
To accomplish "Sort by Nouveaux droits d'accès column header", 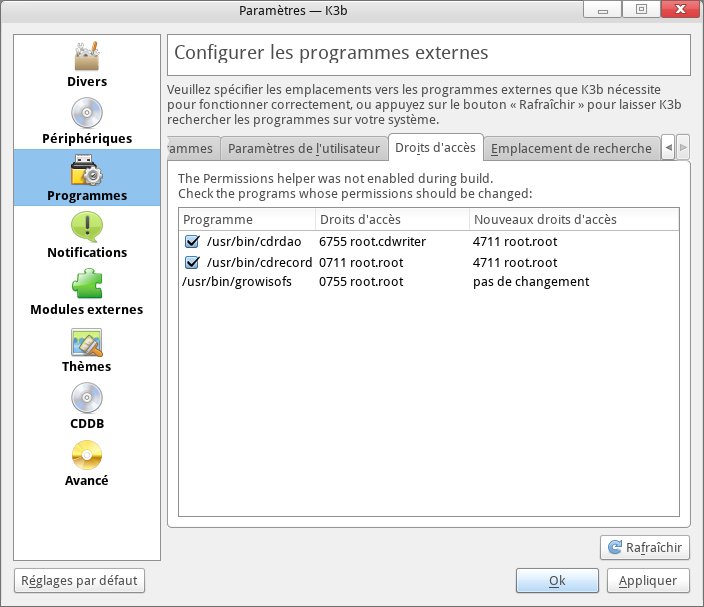I will (x=574, y=220).
